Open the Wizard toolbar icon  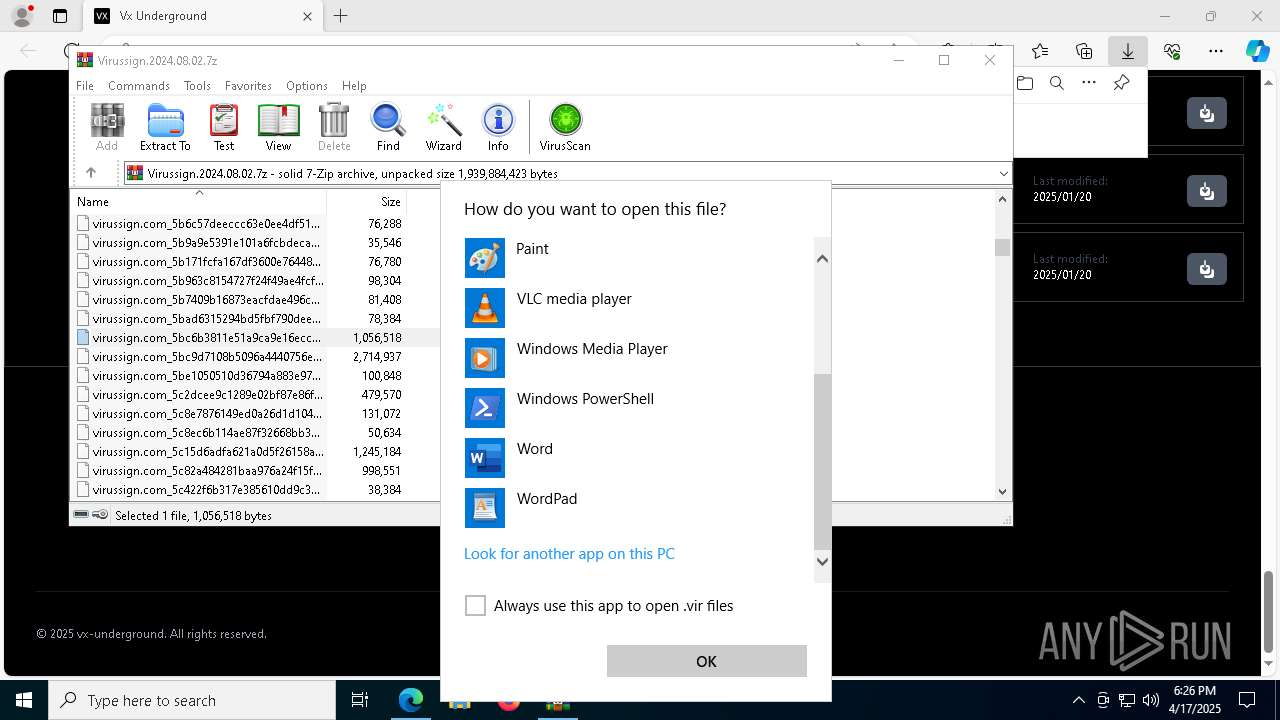[443, 127]
